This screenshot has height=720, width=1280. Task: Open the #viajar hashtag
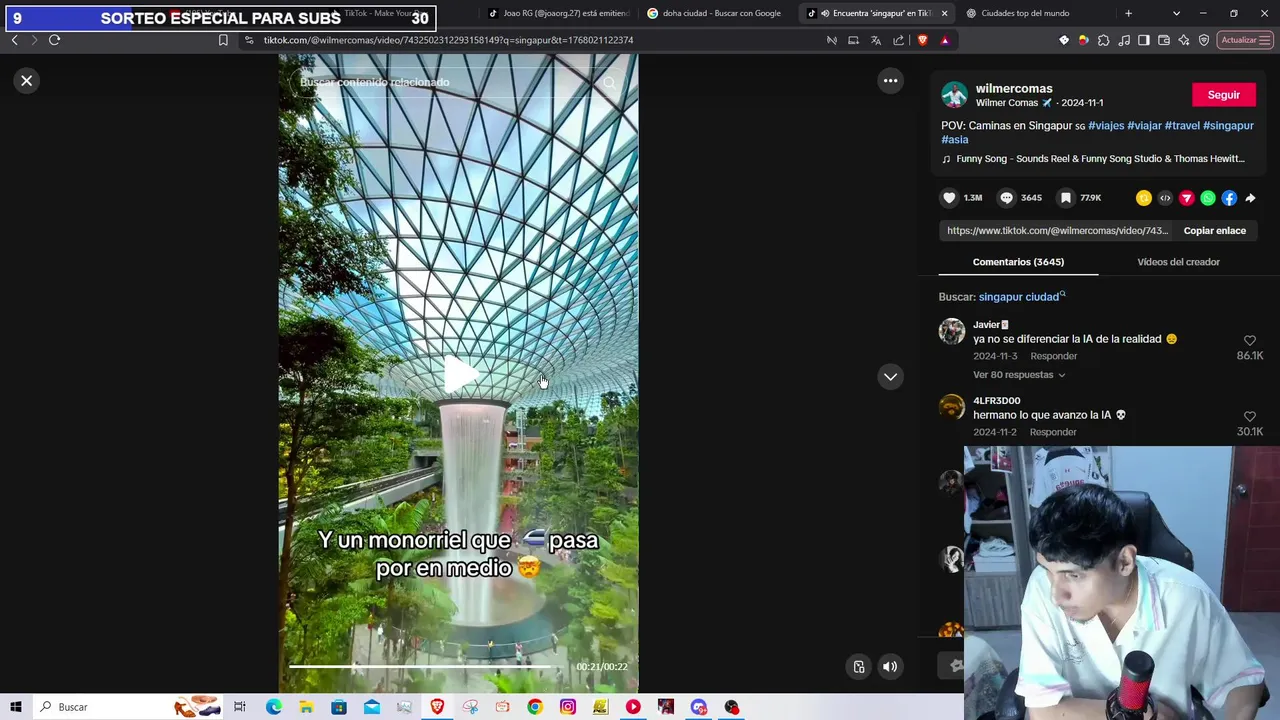pos(1144,125)
